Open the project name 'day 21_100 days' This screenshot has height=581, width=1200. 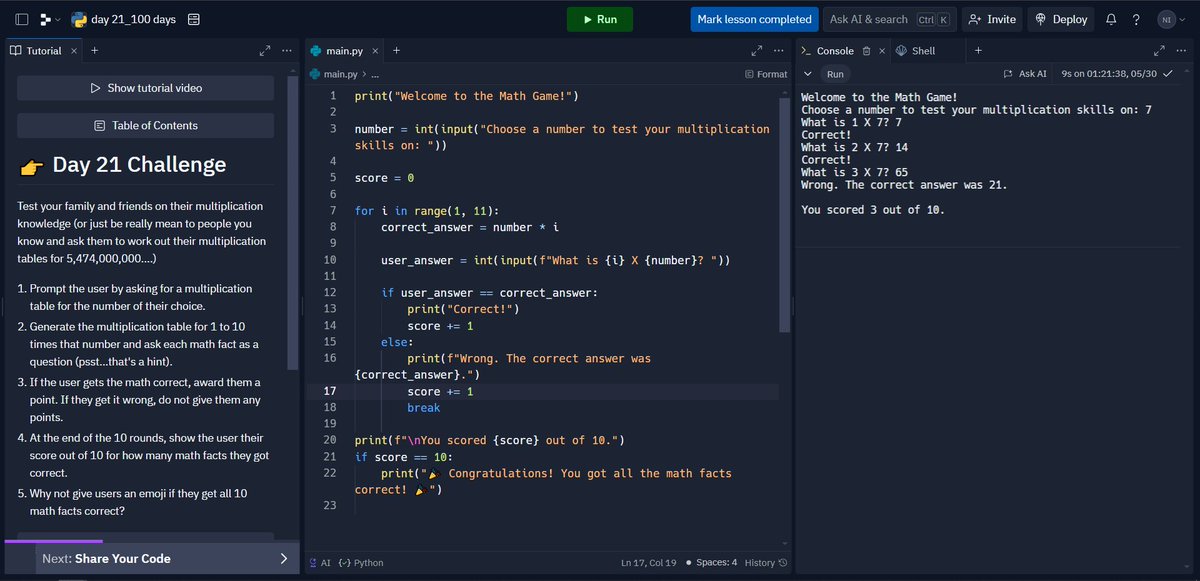133,19
